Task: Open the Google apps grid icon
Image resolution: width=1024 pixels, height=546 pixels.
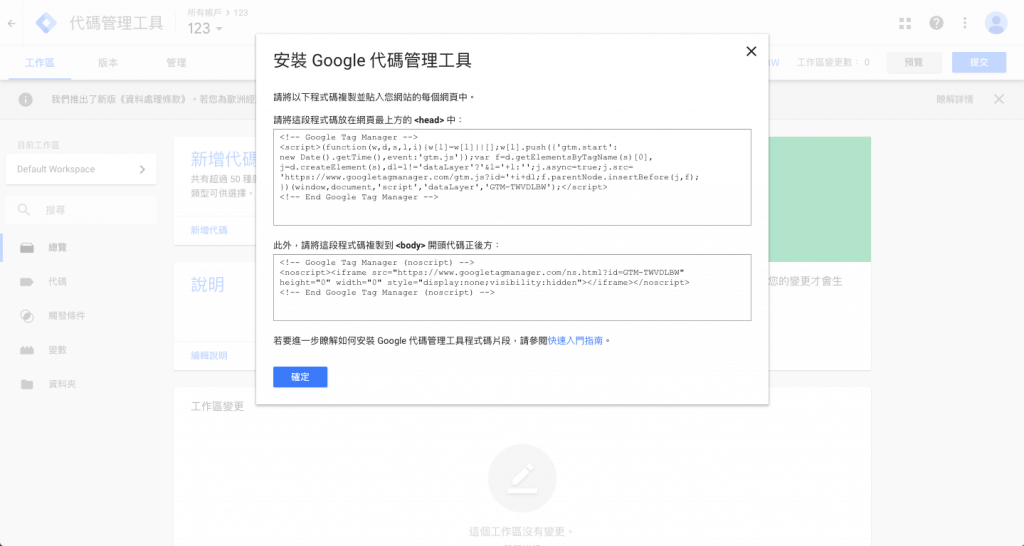Action: coord(905,24)
